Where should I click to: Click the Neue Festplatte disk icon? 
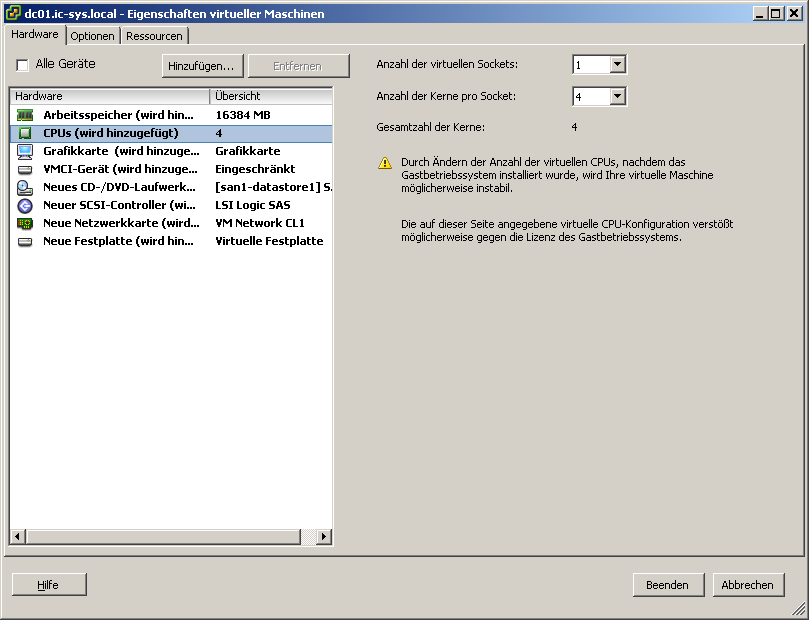pyautogui.click(x=25, y=241)
